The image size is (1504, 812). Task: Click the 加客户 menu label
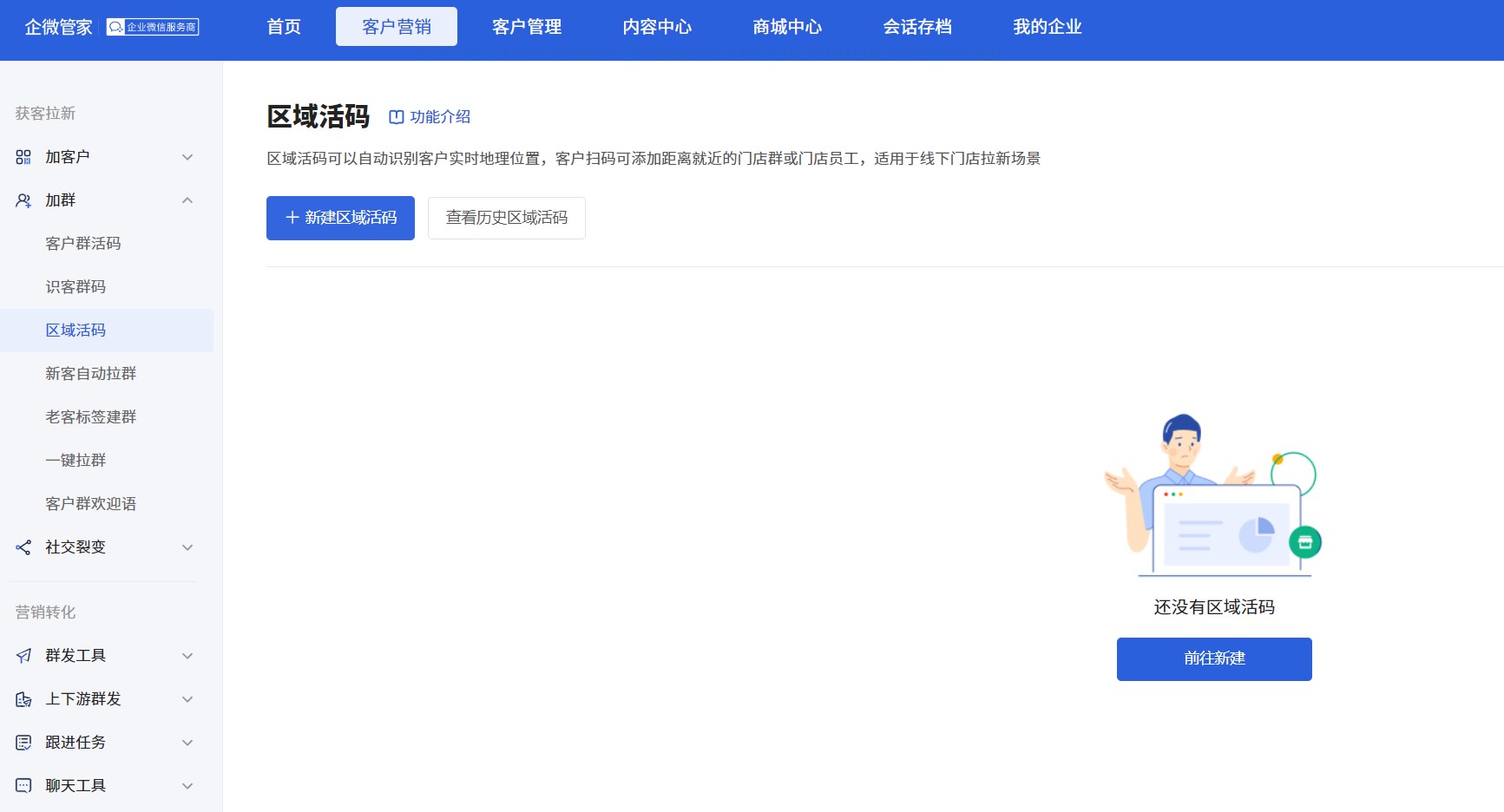coord(68,157)
